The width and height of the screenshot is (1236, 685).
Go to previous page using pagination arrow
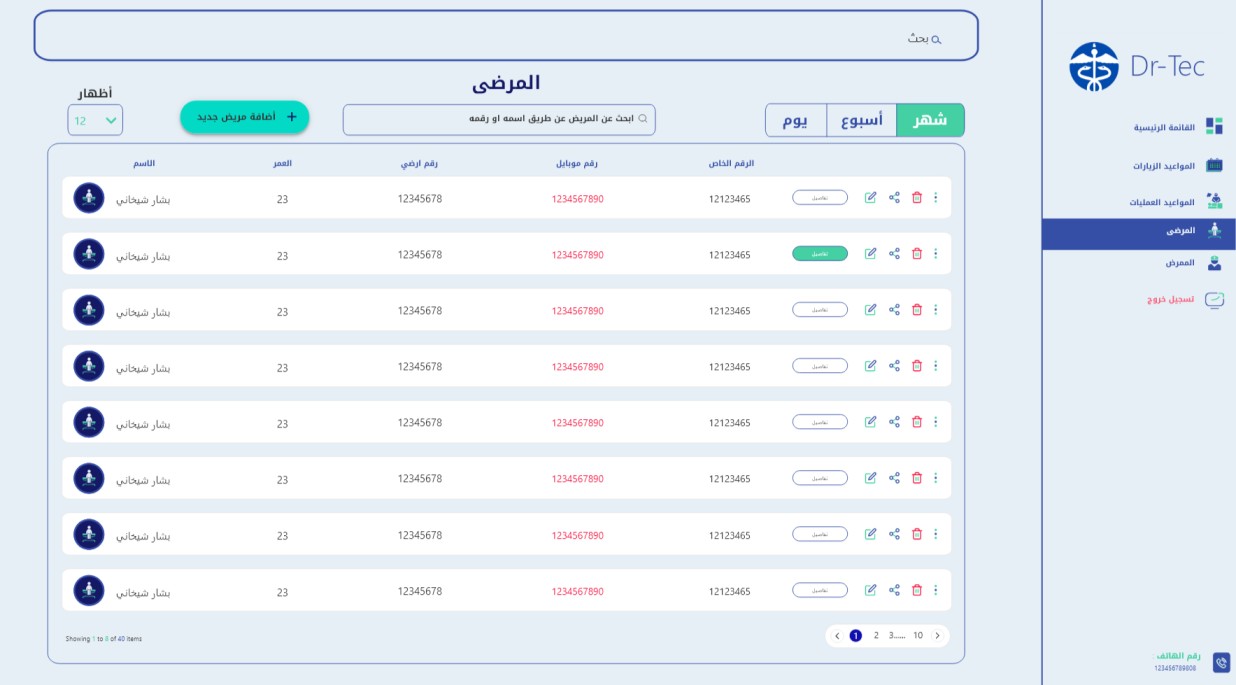point(837,635)
